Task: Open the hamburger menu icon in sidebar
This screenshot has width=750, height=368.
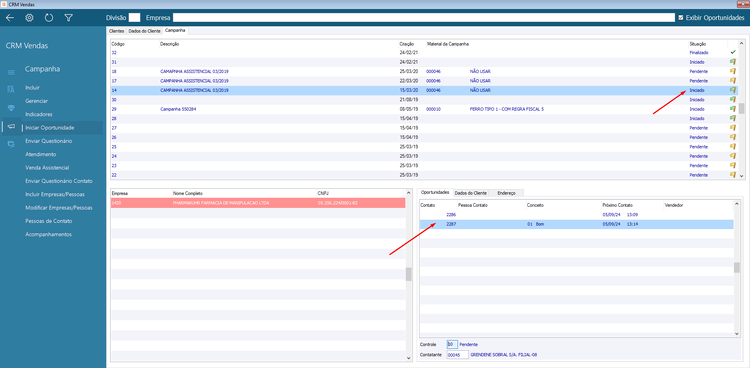Action: pos(11,72)
